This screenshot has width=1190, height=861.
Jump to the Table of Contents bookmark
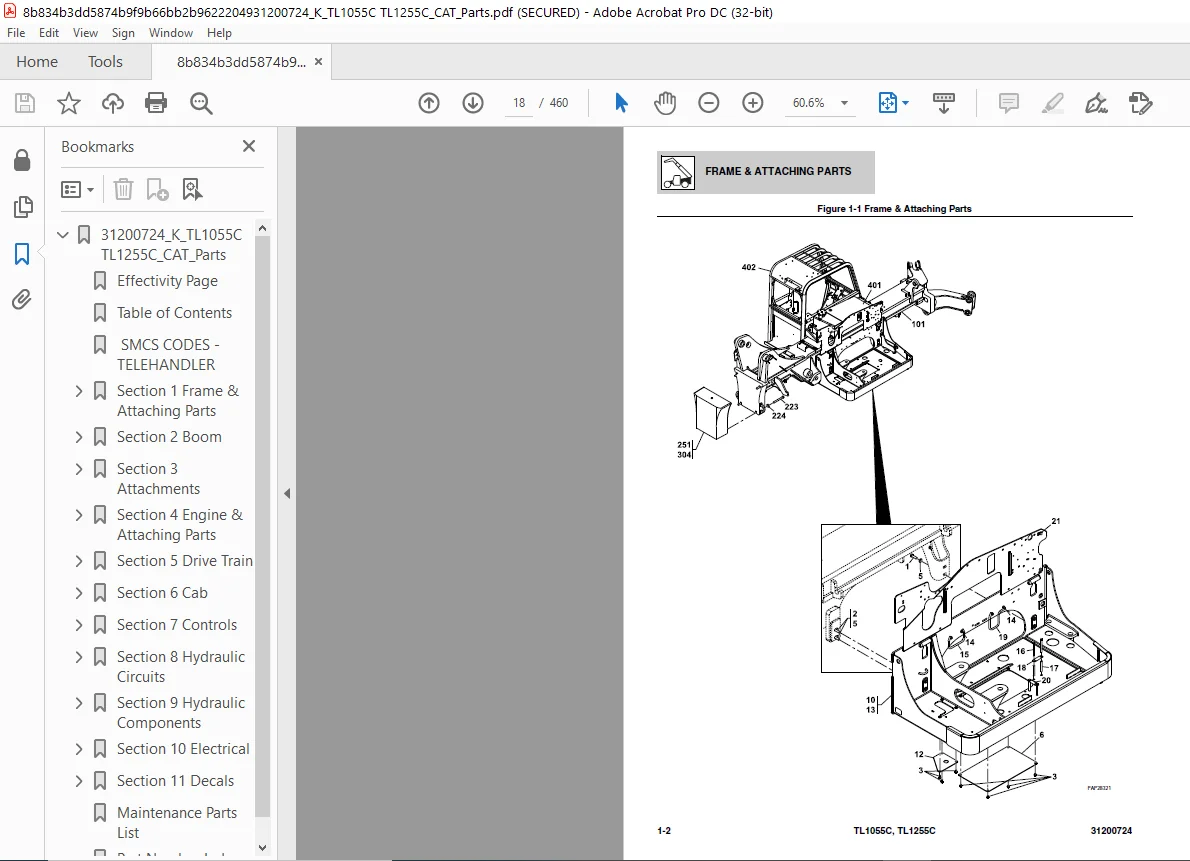175,313
